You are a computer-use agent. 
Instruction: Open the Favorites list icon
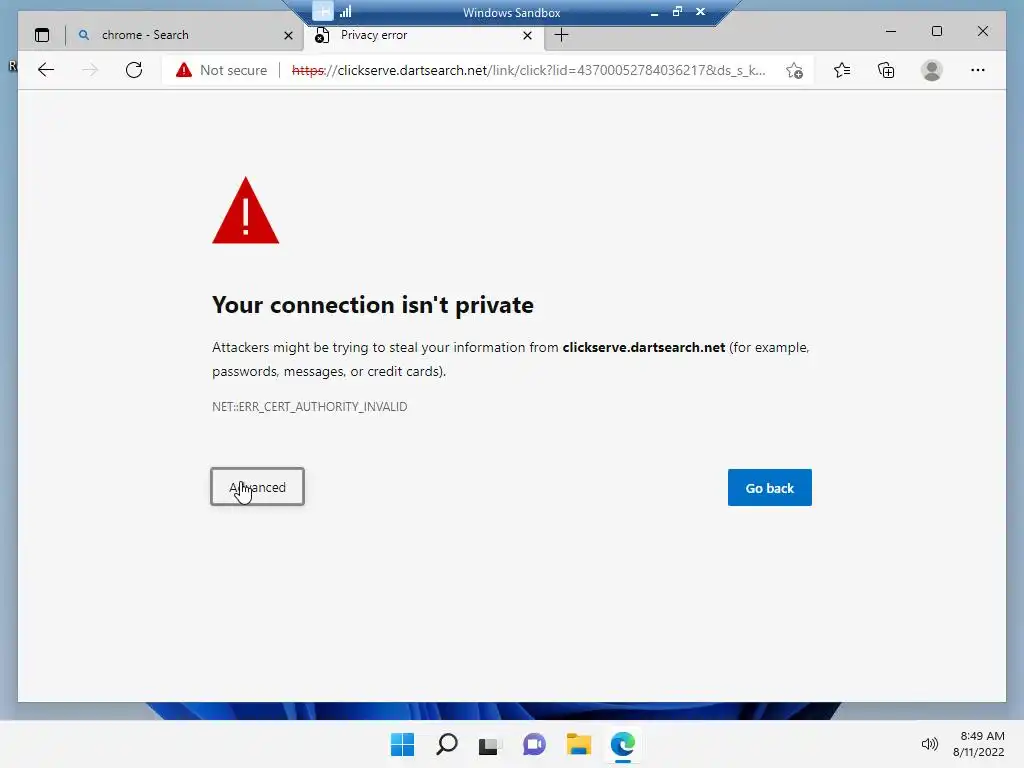[x=842, y=70]
